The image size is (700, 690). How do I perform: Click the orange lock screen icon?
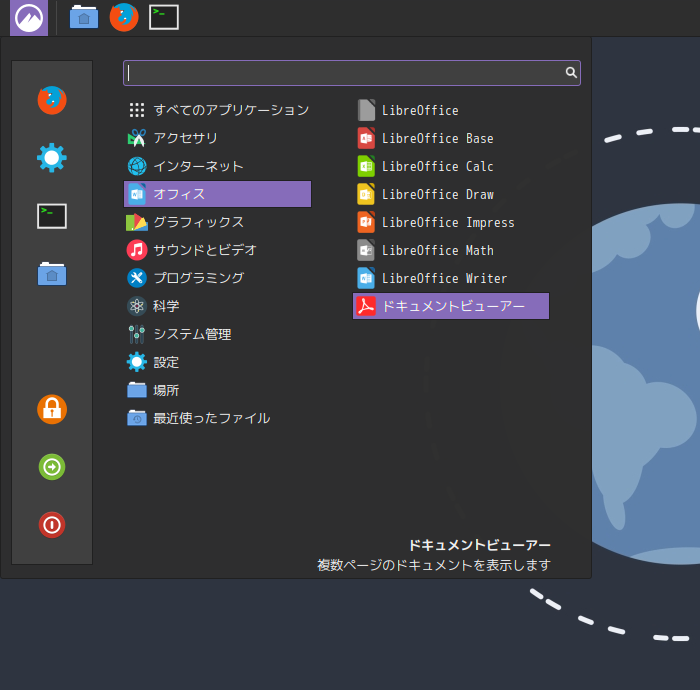52,408
